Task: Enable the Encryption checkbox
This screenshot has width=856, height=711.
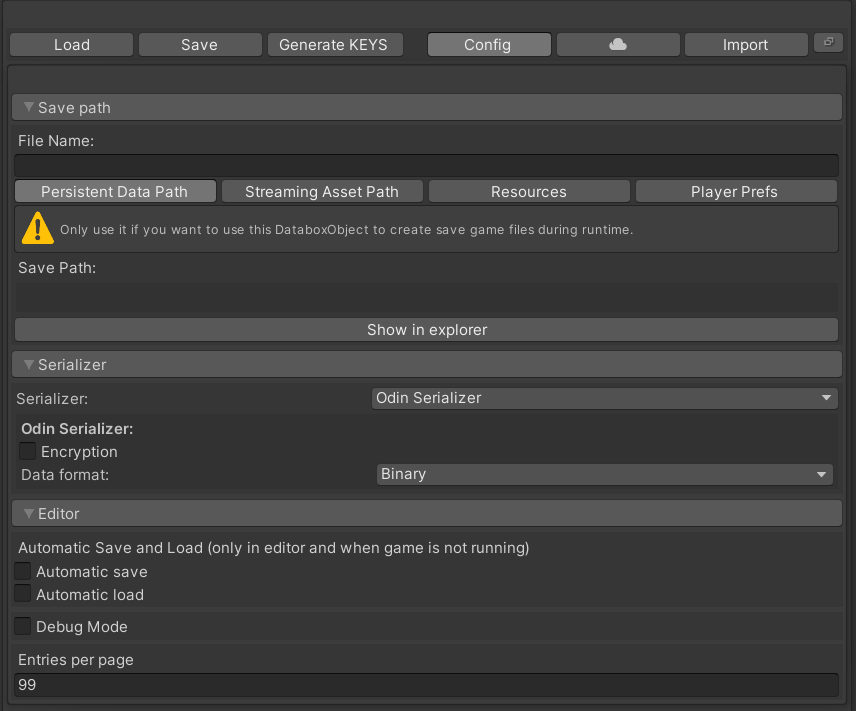Action: coord(28,452)
